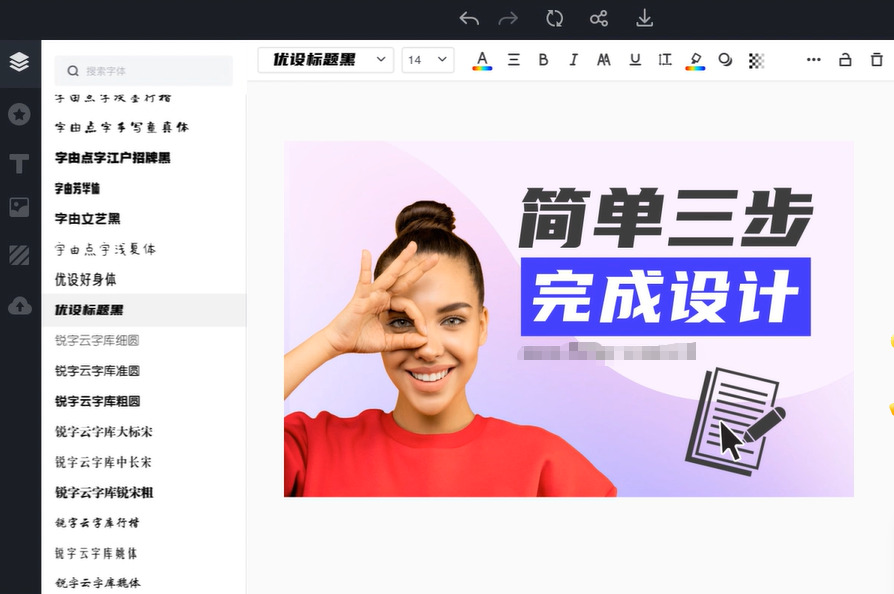The width and height of the screenshot is (894, 594).
Task: Toggle italic formatting
Action: [574, 60]
